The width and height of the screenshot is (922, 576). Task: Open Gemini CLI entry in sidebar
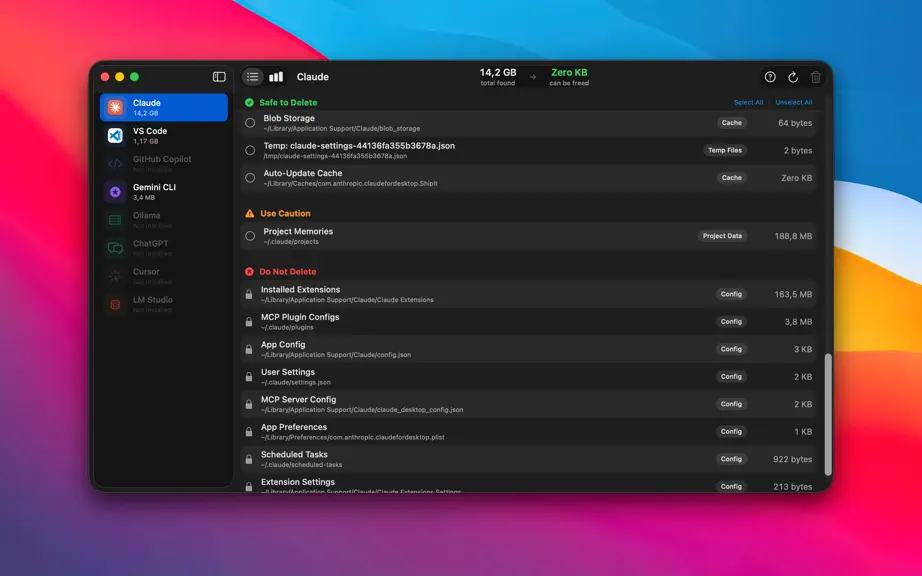pyautogui.click(x=163, y=192)
